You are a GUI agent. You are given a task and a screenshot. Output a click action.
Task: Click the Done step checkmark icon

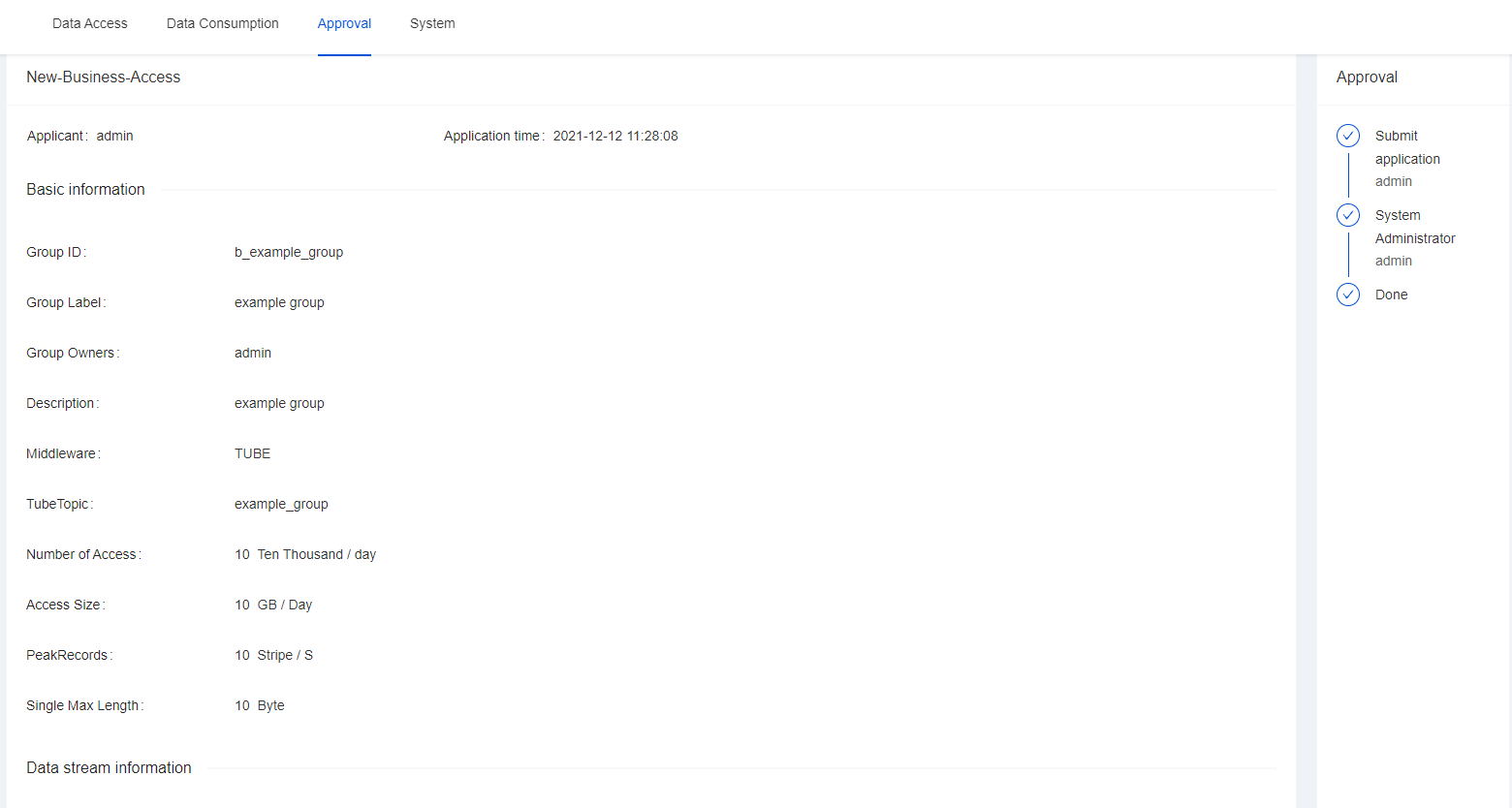1348,295
